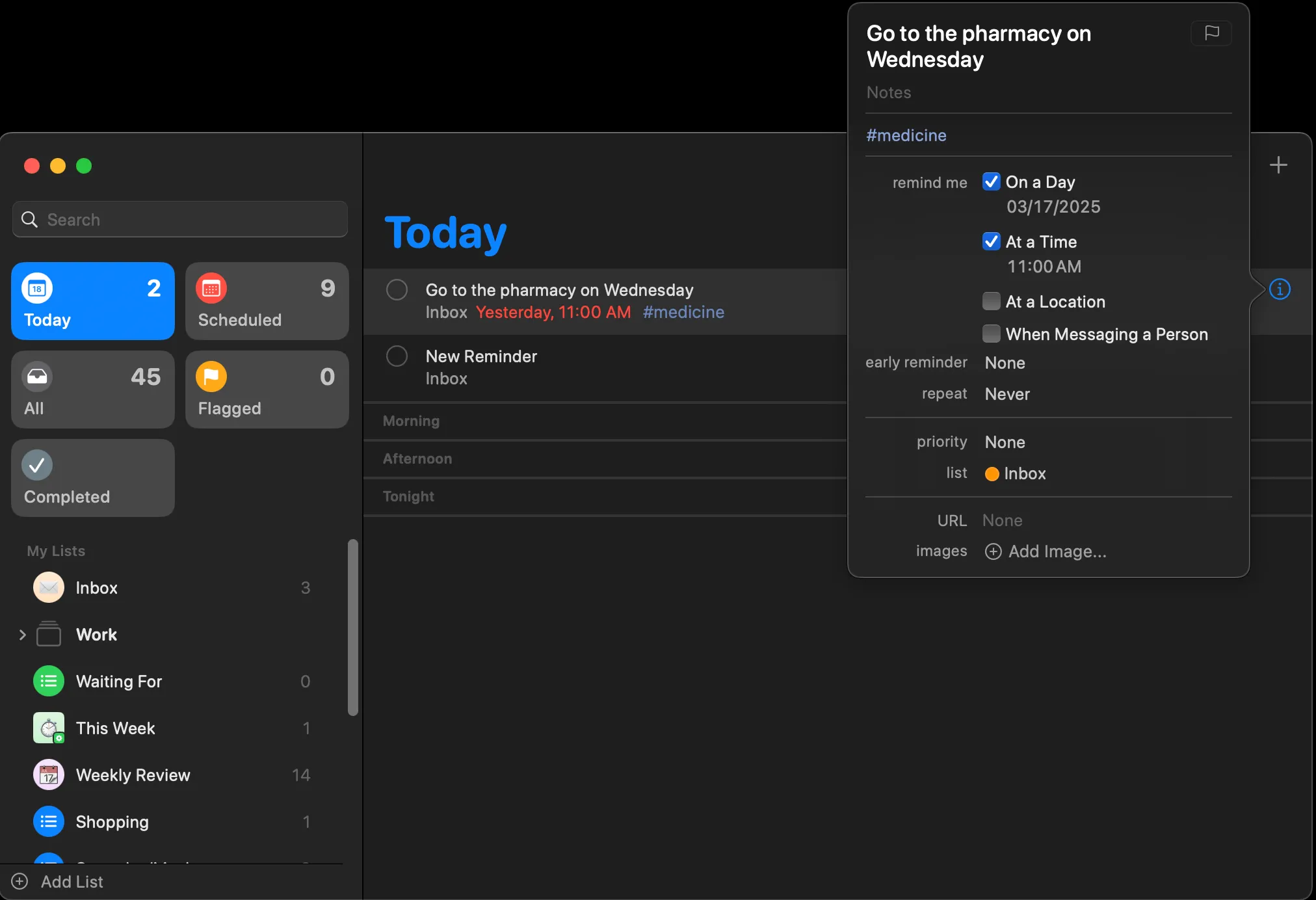Open the Flagged smart list
The image size is (1316, 900).
[267, 390]
